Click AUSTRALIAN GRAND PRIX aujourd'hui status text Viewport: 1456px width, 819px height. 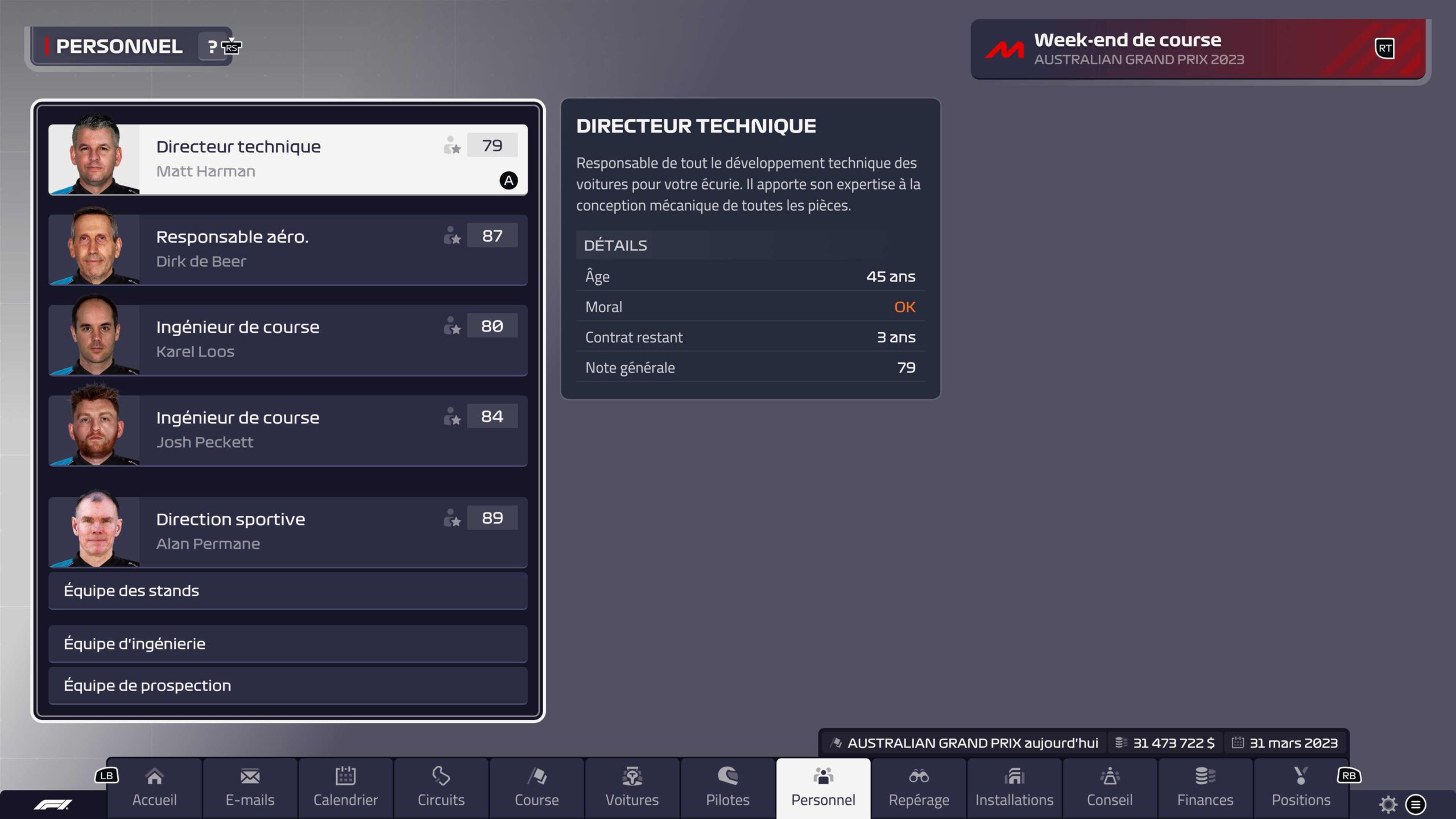click(973, 743)
